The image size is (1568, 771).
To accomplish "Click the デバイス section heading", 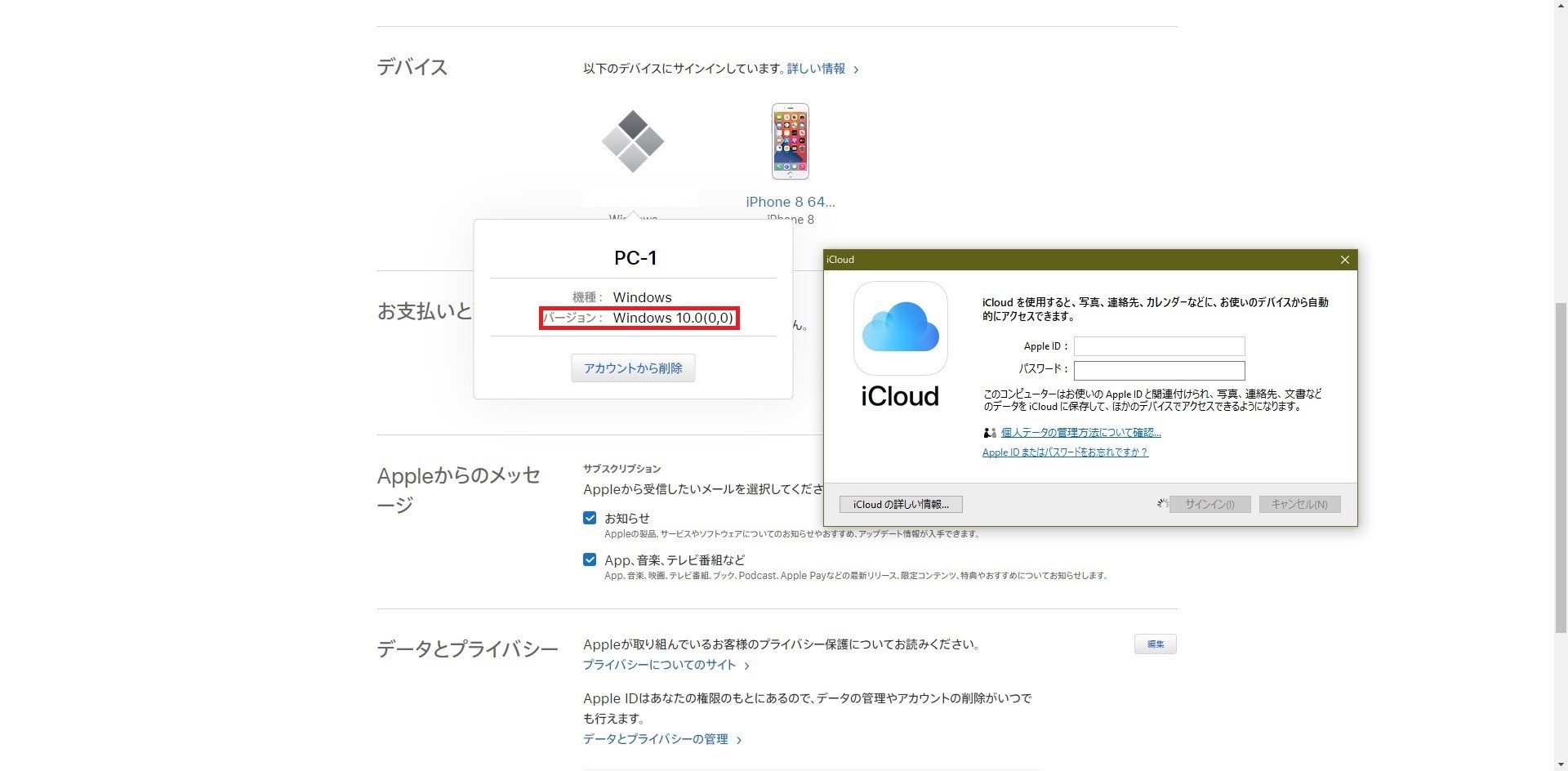I will pyautogui.click(x=412, y=67).
